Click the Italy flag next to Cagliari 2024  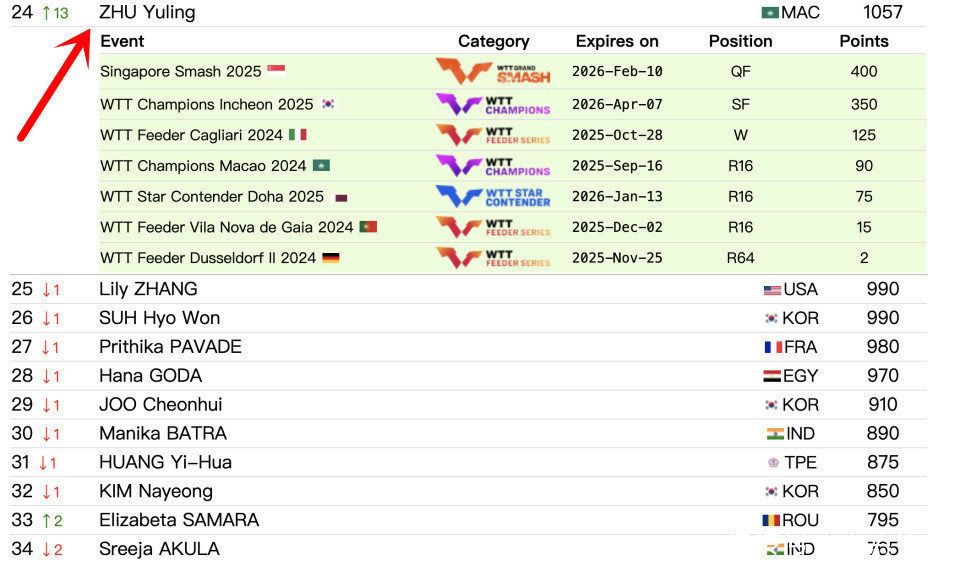point(298,134)
